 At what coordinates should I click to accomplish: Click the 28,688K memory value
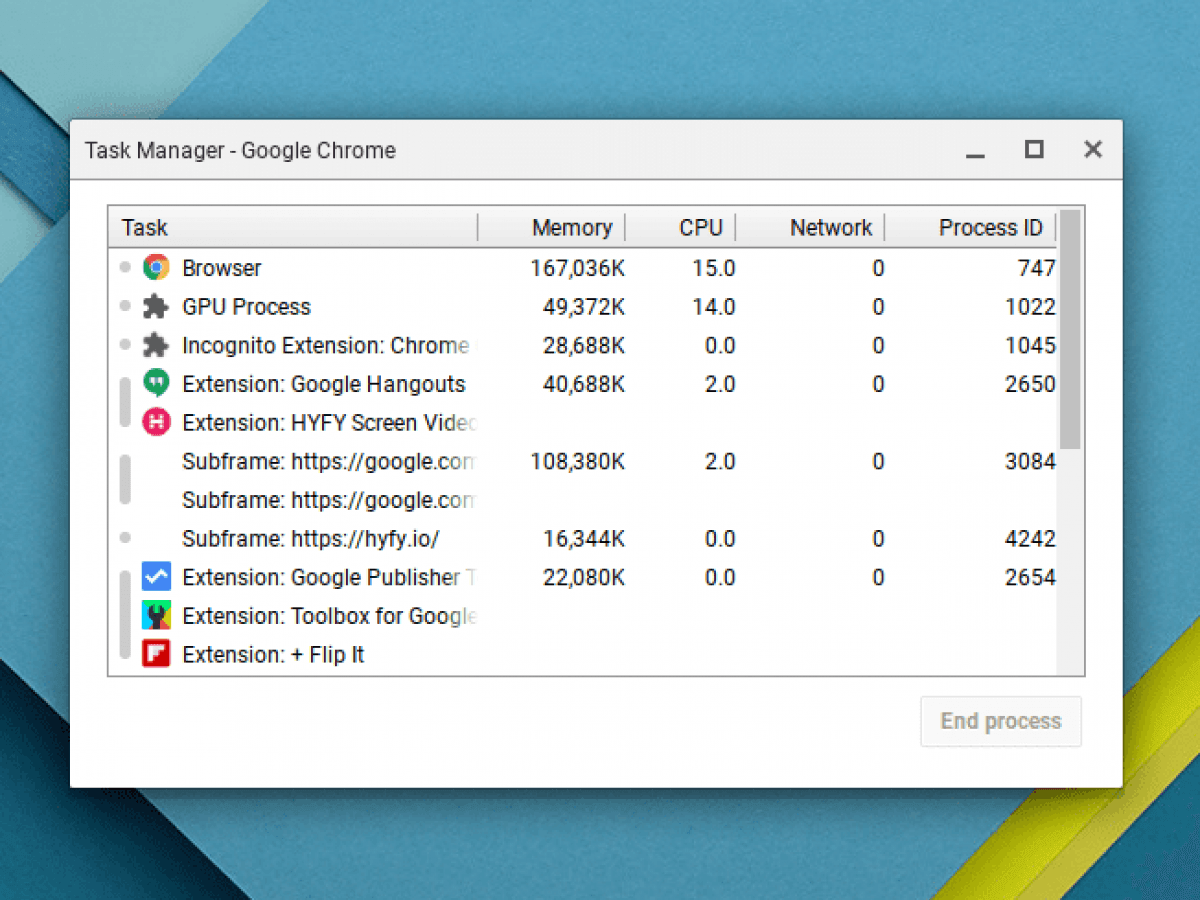pyautogui.click(x=584, y=346)
